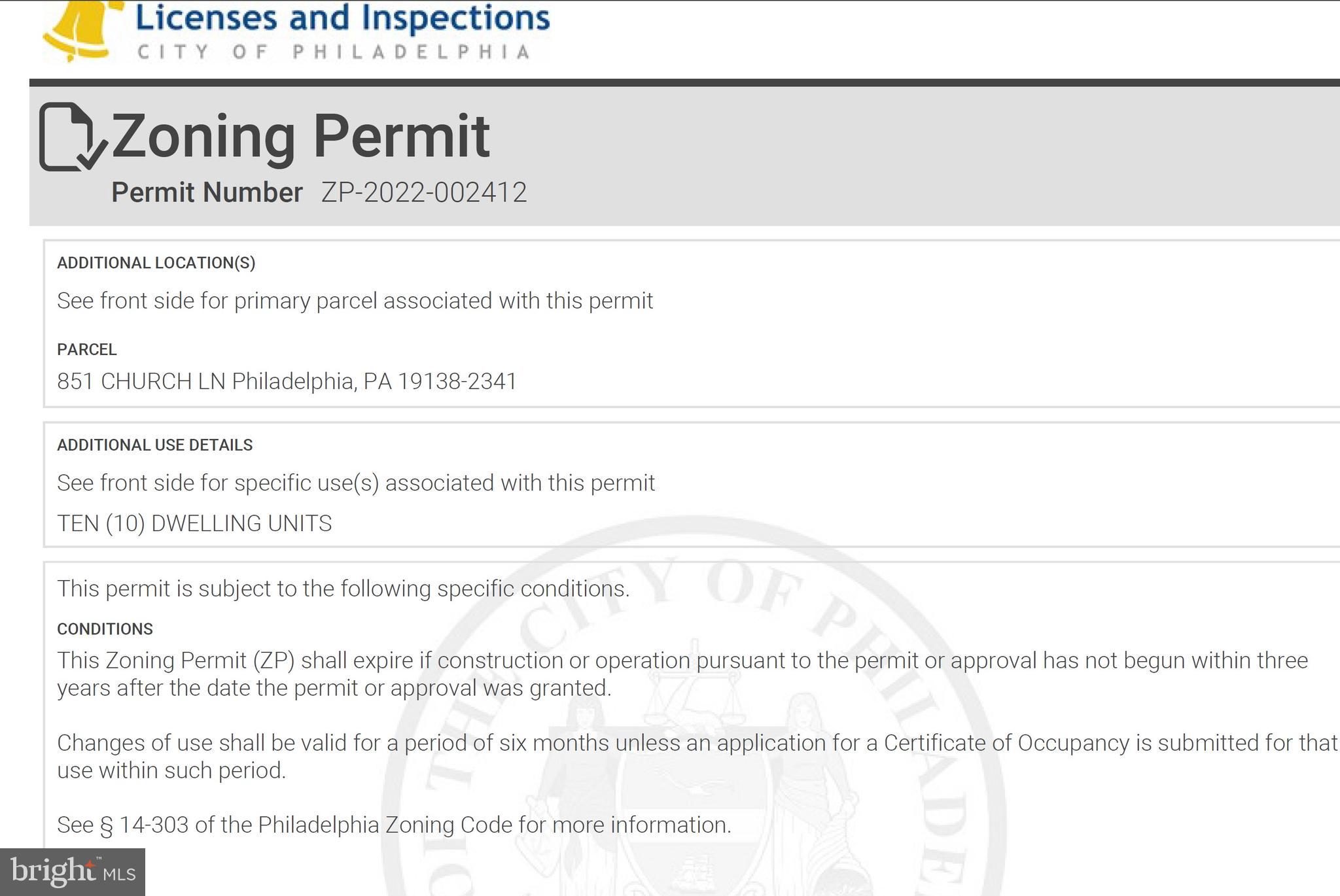Screen dimensions: 1340x896
Task: Click the 851 Church Ln parcel address
Action: (287, 381)
